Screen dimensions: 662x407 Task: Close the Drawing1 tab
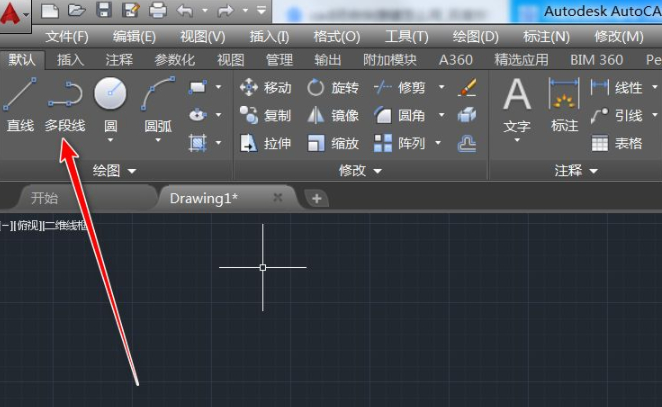point(278,198)
